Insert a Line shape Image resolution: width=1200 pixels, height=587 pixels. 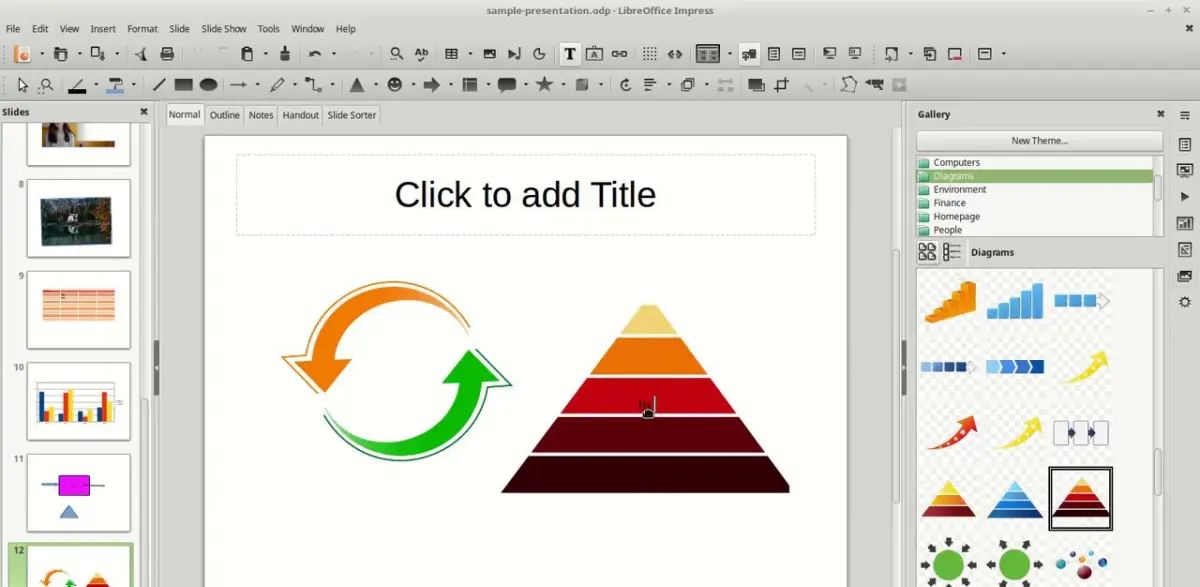pos(158,85)
